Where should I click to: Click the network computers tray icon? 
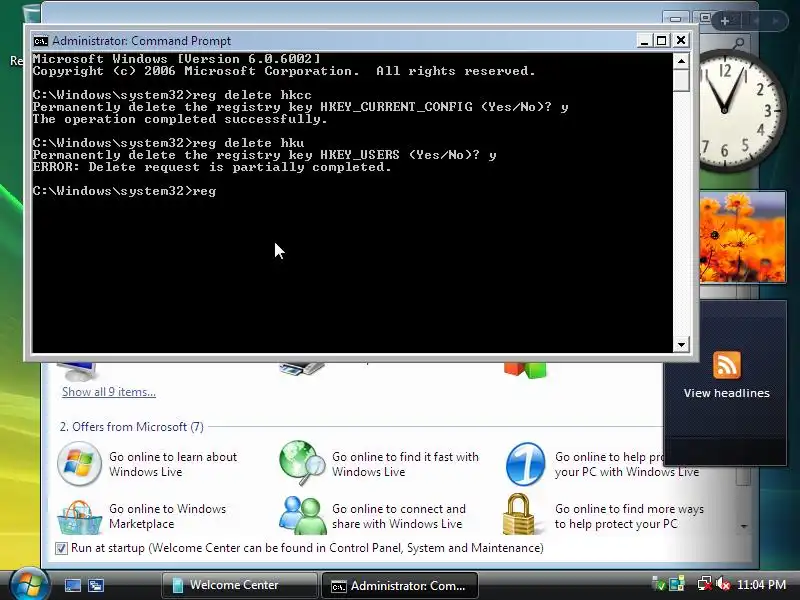pyautogui.click(x=677, y=584)
